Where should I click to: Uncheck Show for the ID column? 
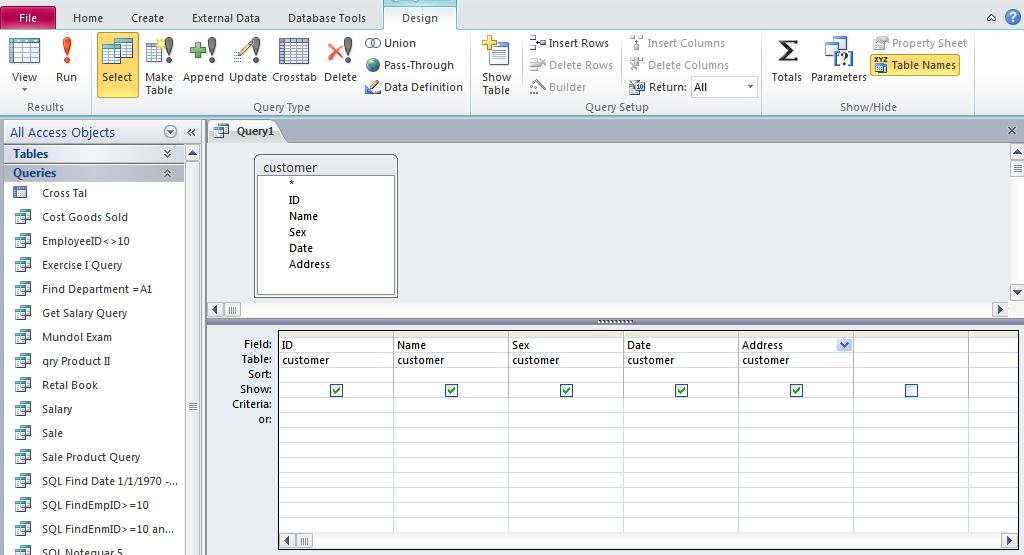(x=336, y=390)
